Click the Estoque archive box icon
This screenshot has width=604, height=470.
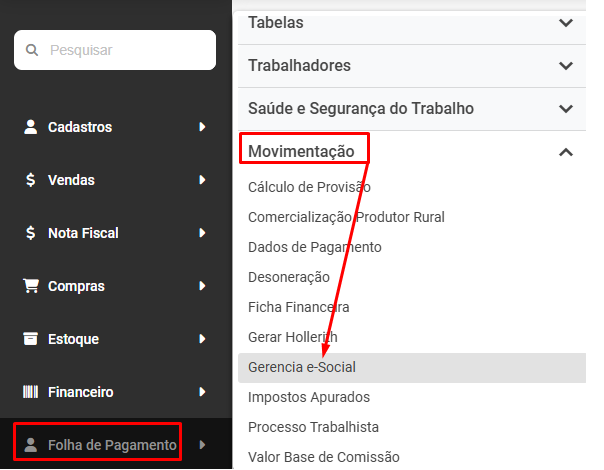[x=30, y=339]
